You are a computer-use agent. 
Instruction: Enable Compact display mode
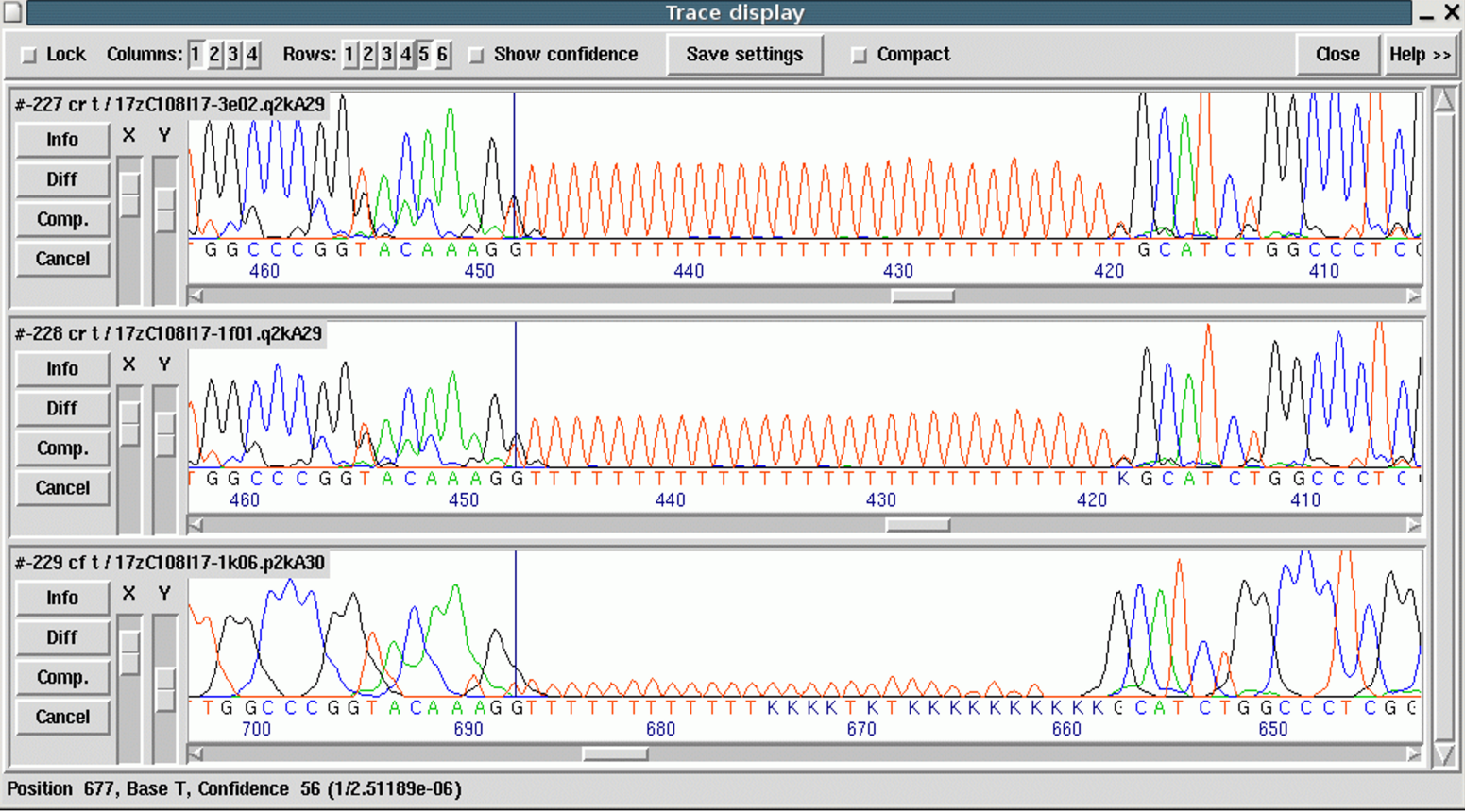(x=860, y=54)
